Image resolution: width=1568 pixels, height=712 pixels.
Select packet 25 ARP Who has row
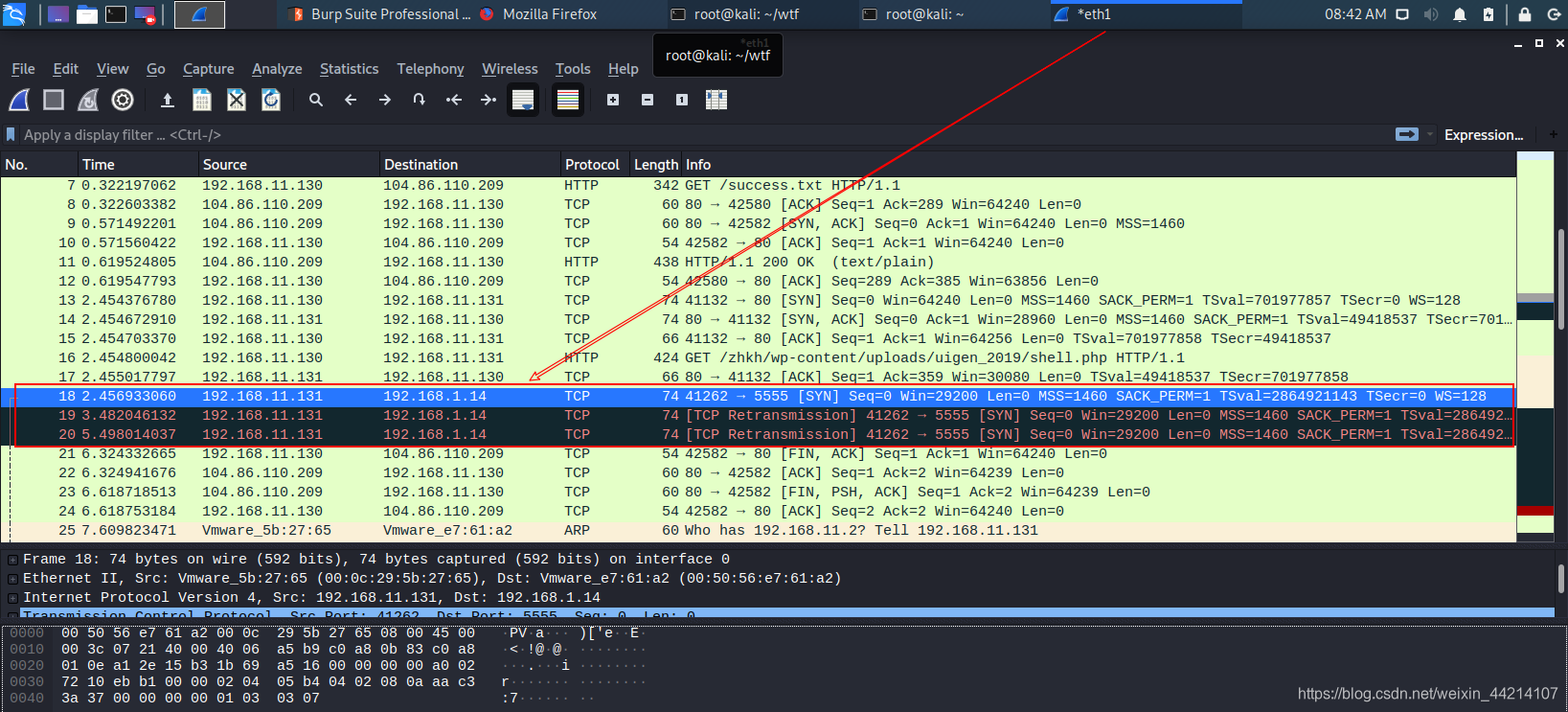pyautogui.click(x=759, y=531)
